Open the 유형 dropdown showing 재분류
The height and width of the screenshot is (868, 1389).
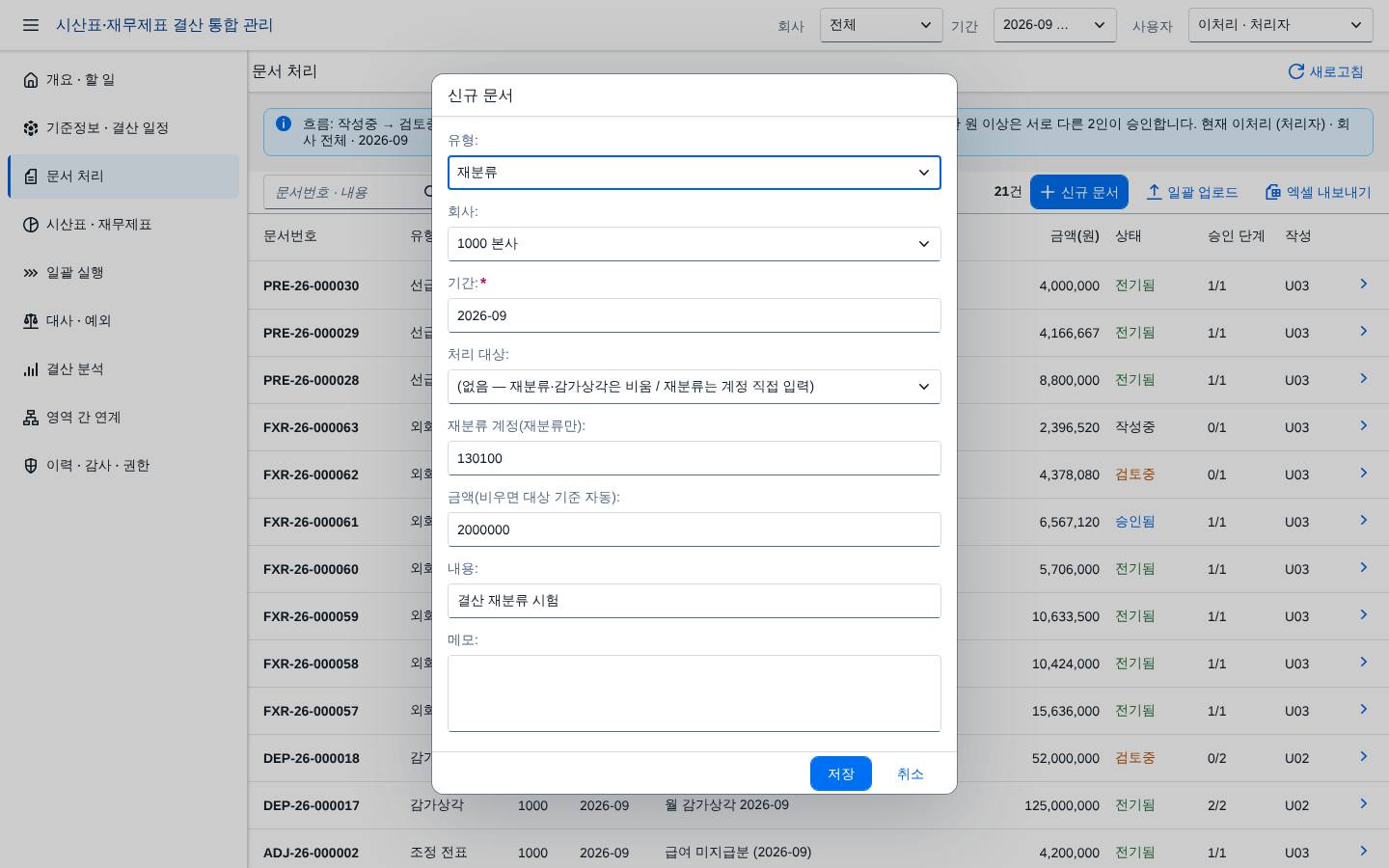point(694,173)
